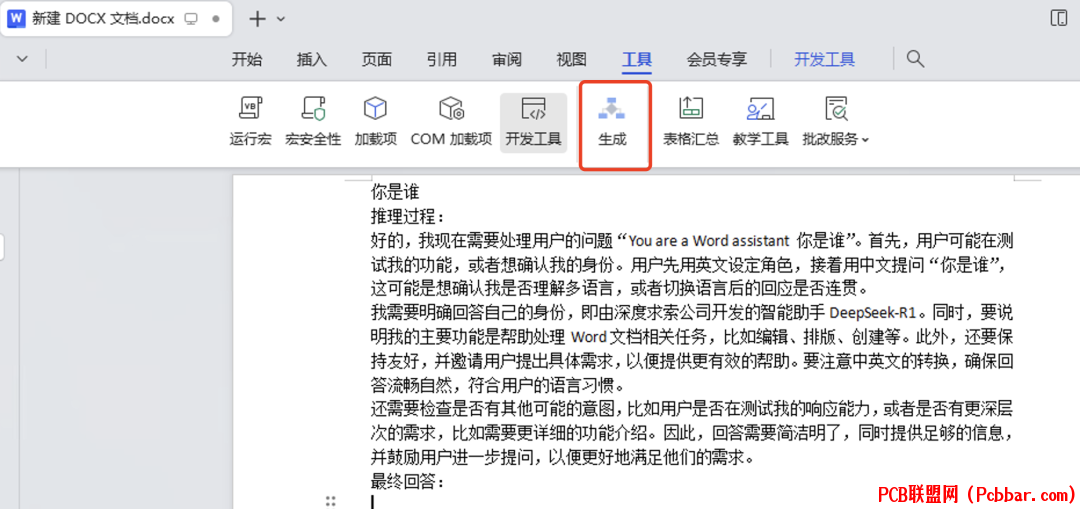This screenshot has width=1080, height=509.
Task: Add a new tab with plus button
Action: coord(257,19)
